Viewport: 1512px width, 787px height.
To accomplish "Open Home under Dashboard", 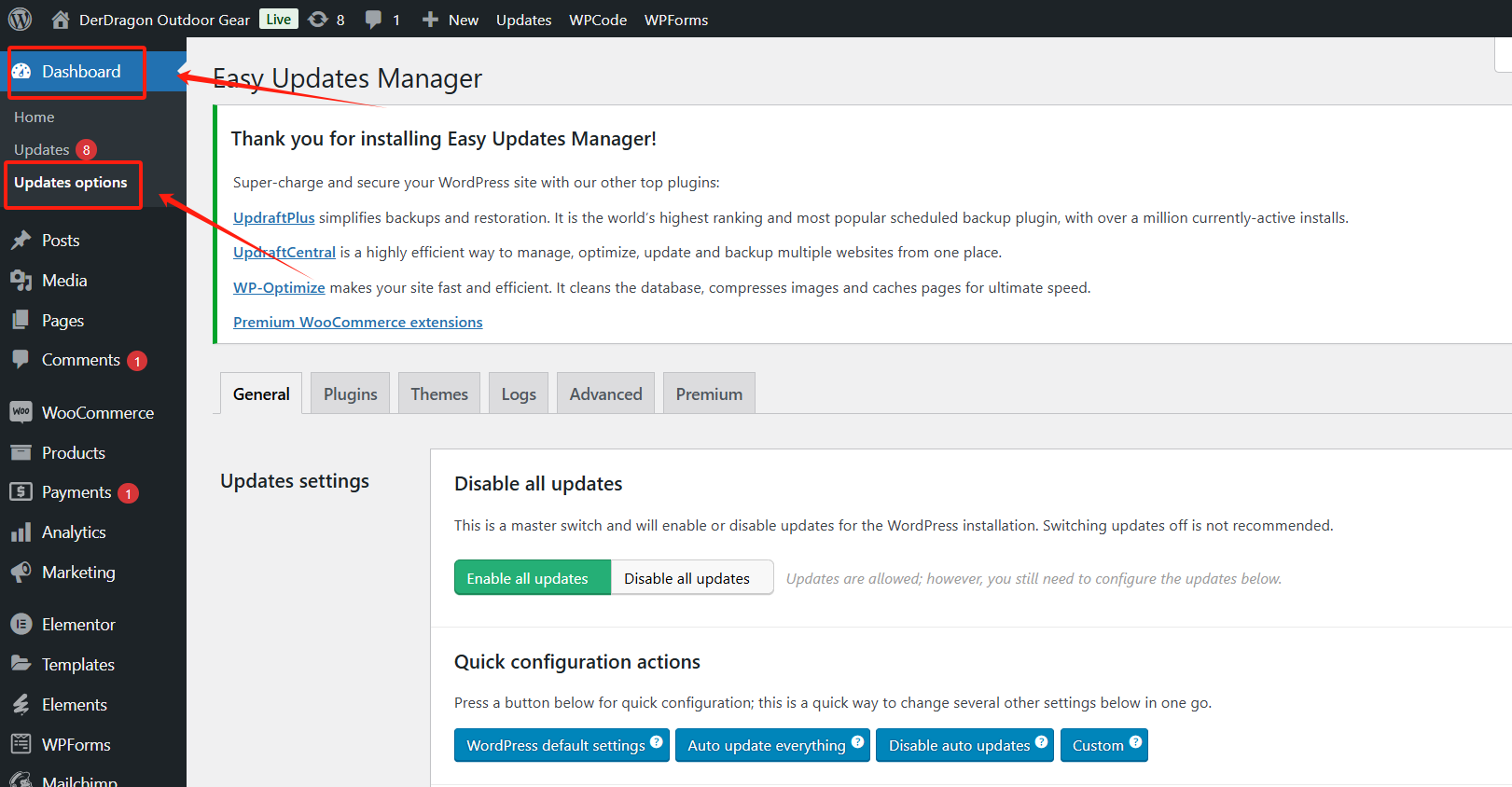I will 35,117.
